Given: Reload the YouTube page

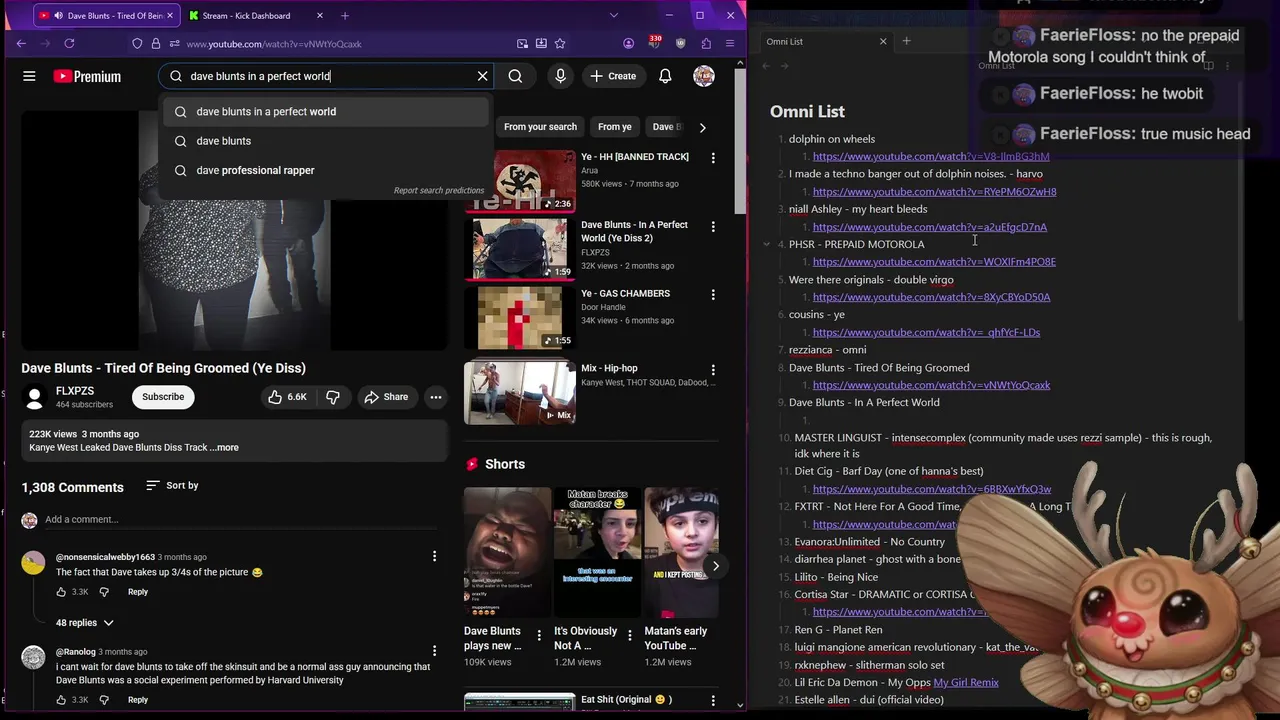Looking at the screenshot, I should pyautogui.click(x=69, y=43).
